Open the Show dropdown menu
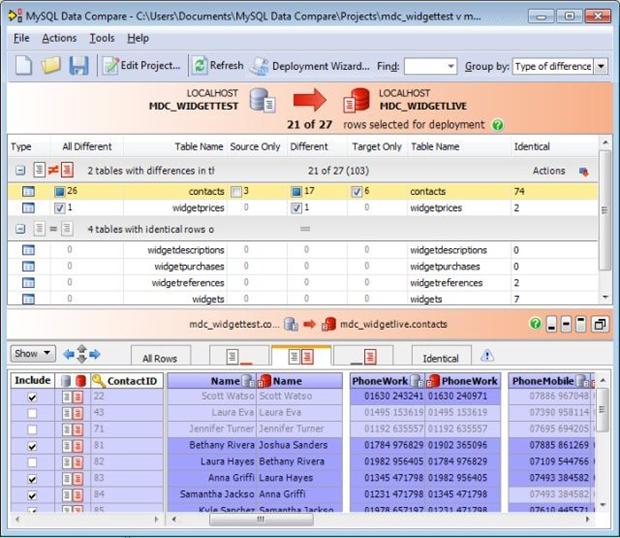Image resolution: width=620 pixels, height=538 pixels. (33, 353)
